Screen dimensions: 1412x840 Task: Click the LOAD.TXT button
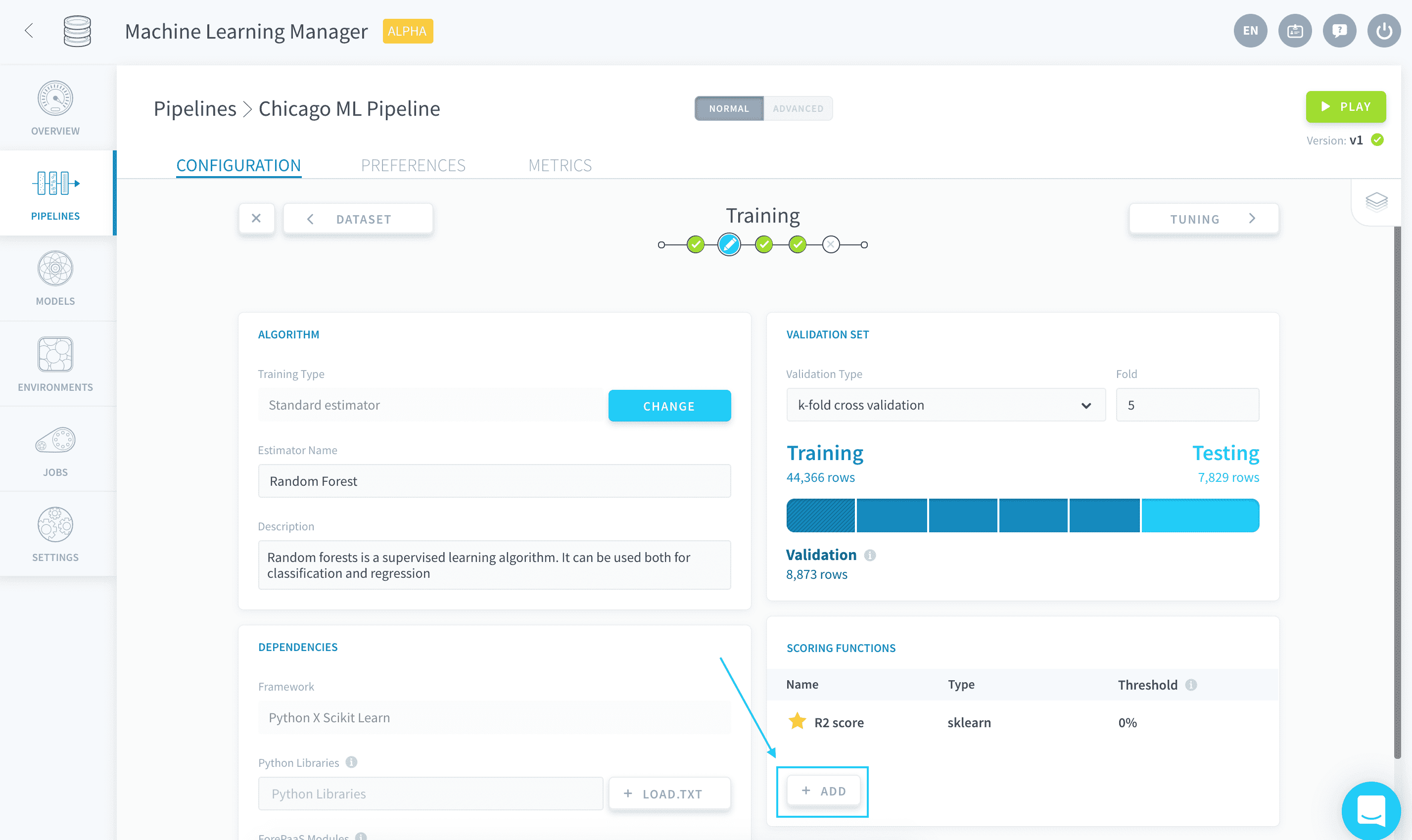point(669,793)
